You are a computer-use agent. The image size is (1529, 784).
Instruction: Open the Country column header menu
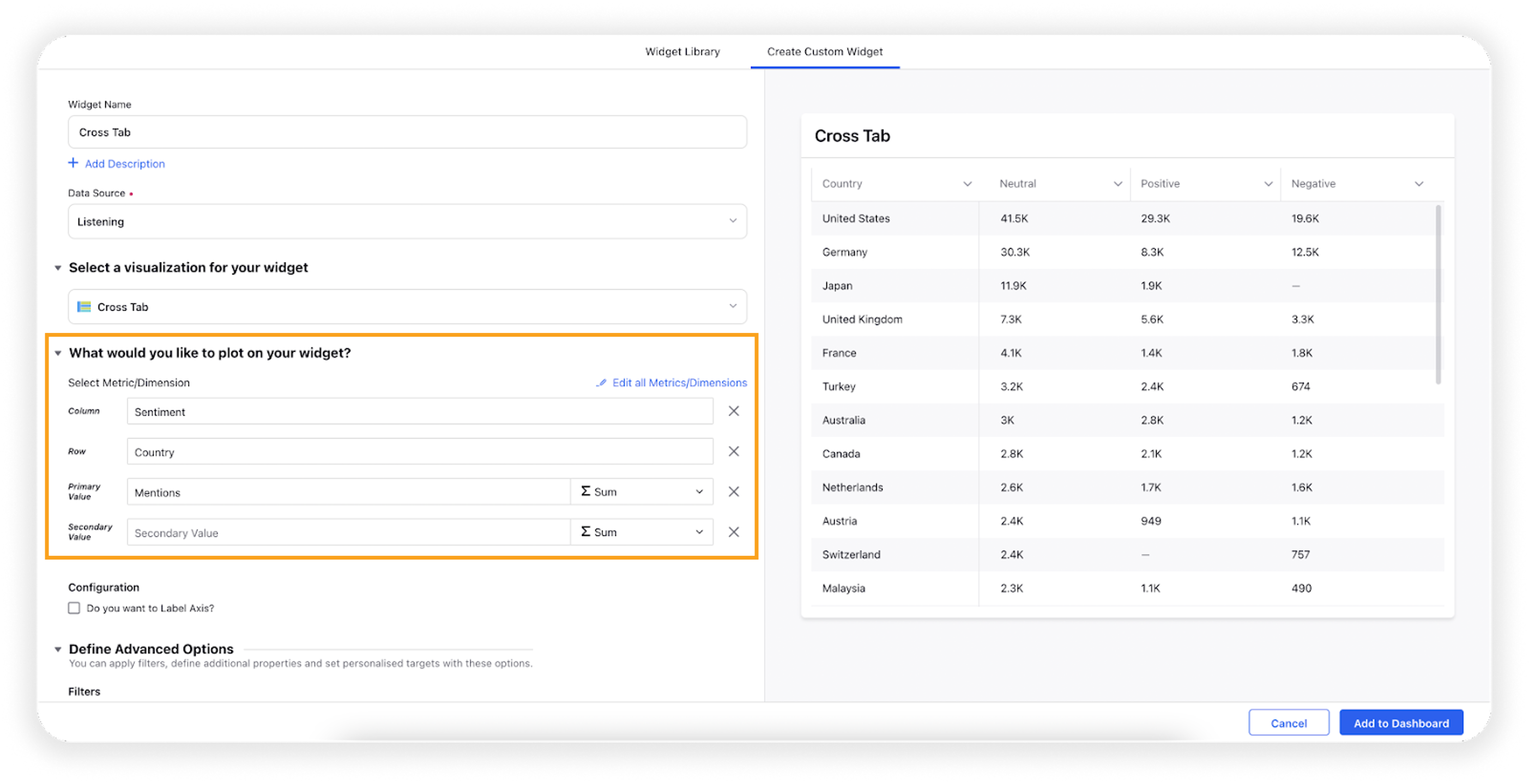pyautogui.click(x=968, y=184)
